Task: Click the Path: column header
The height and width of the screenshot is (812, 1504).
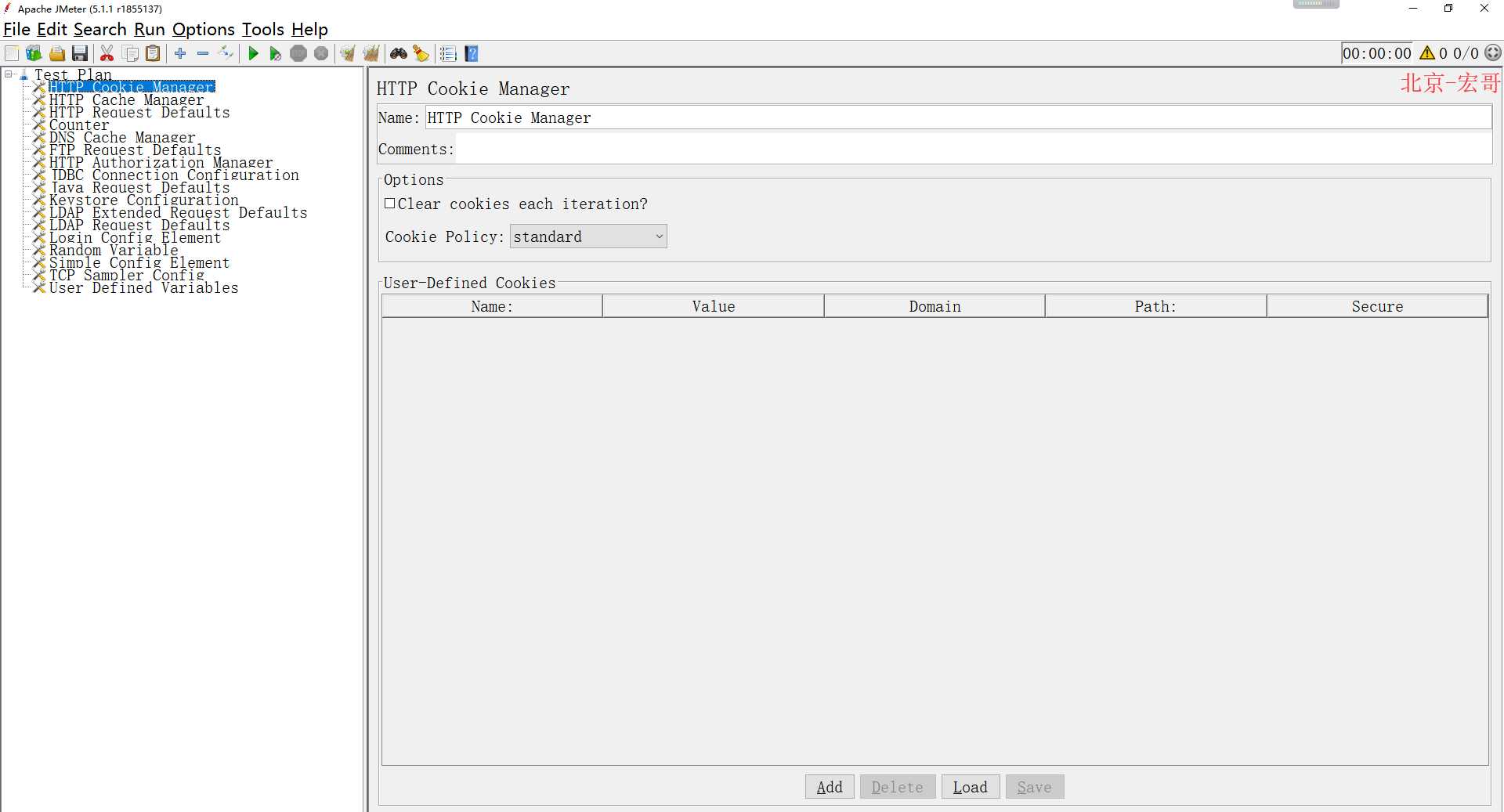Action: coord(1155,306)
